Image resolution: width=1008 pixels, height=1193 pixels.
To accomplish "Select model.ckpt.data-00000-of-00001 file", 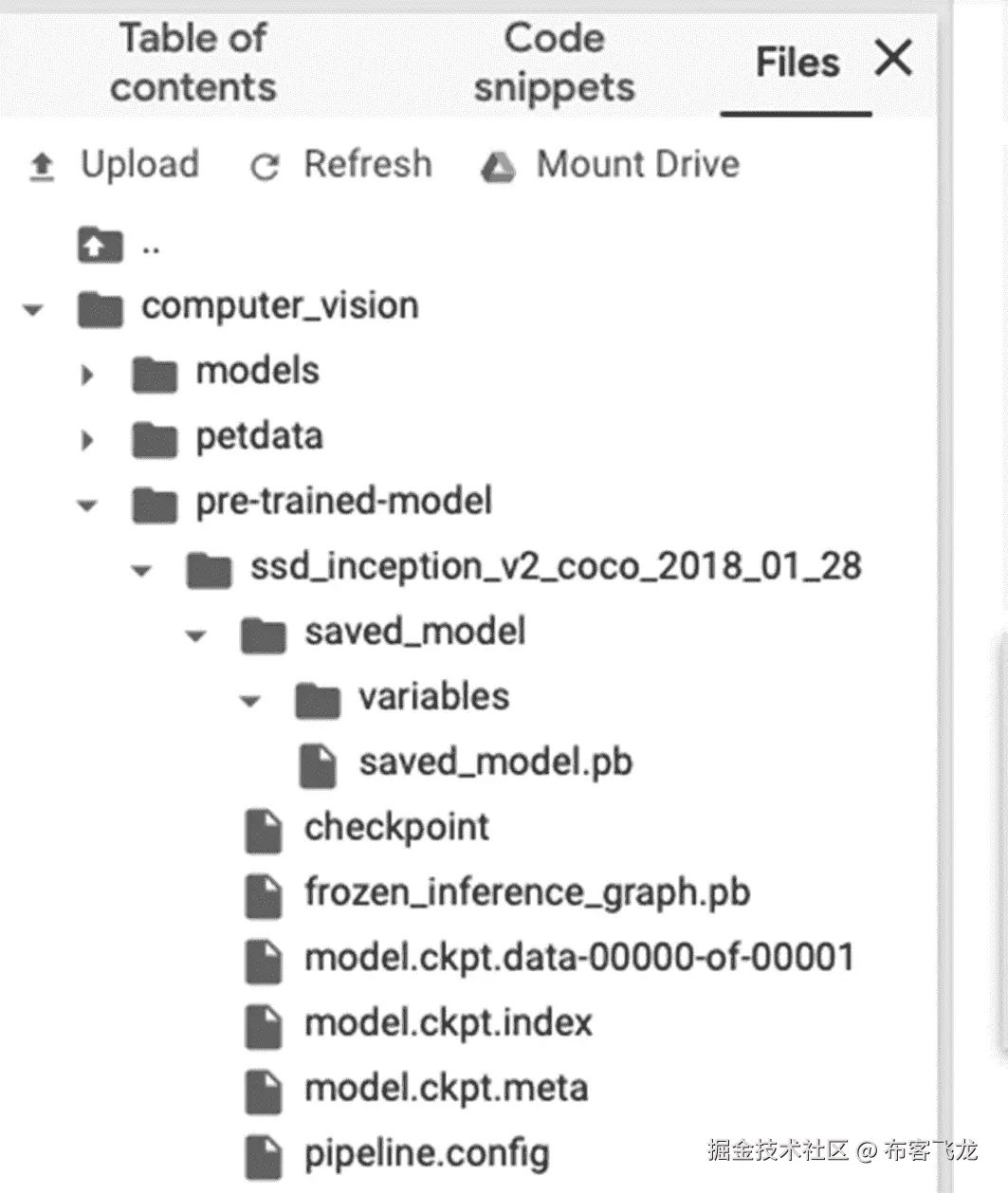I will coord(578,958).
